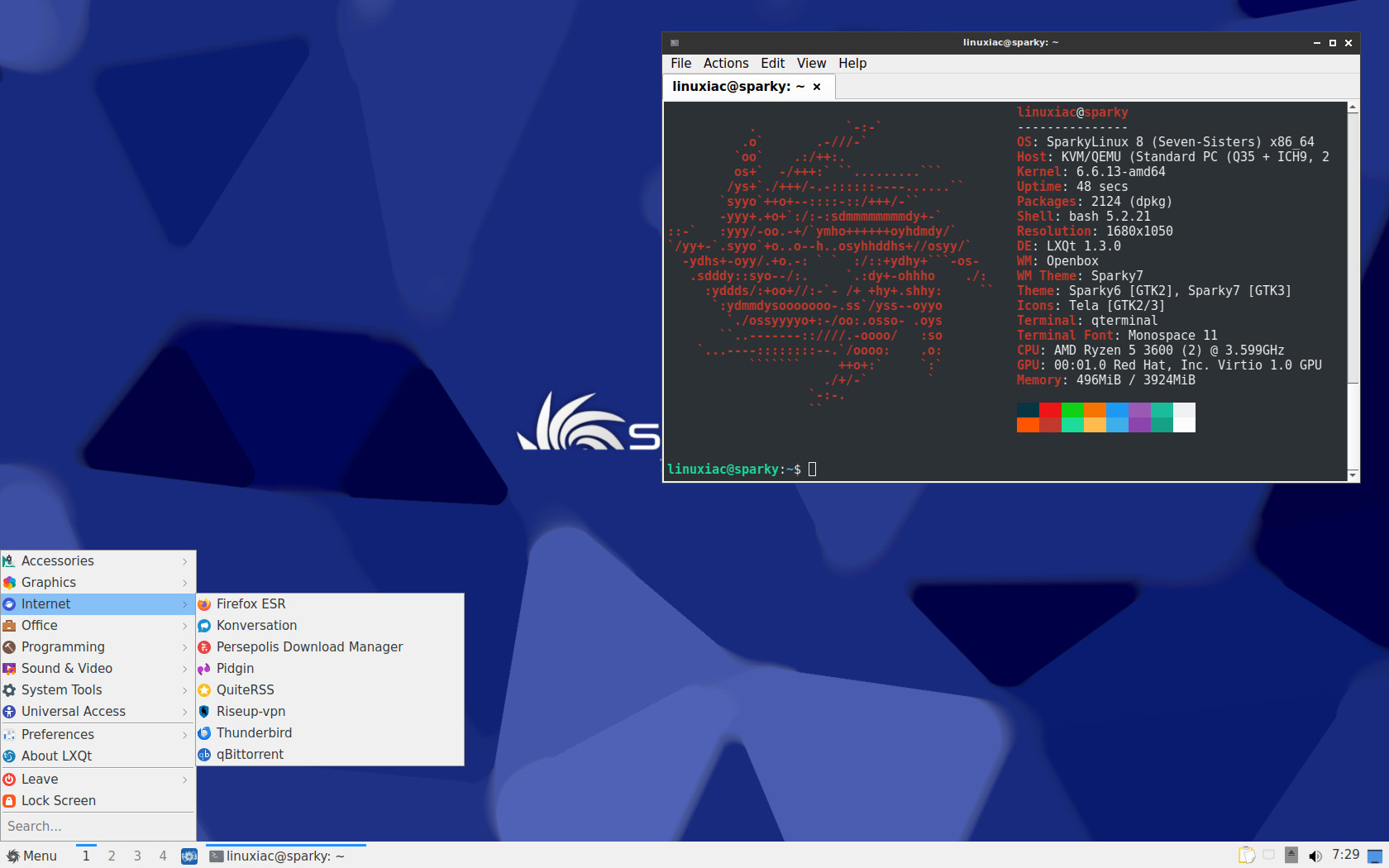This screenshot has width=1389, height=868.
Task: Click the removable media eject tray icon
Action: [x=1291, y=856]
